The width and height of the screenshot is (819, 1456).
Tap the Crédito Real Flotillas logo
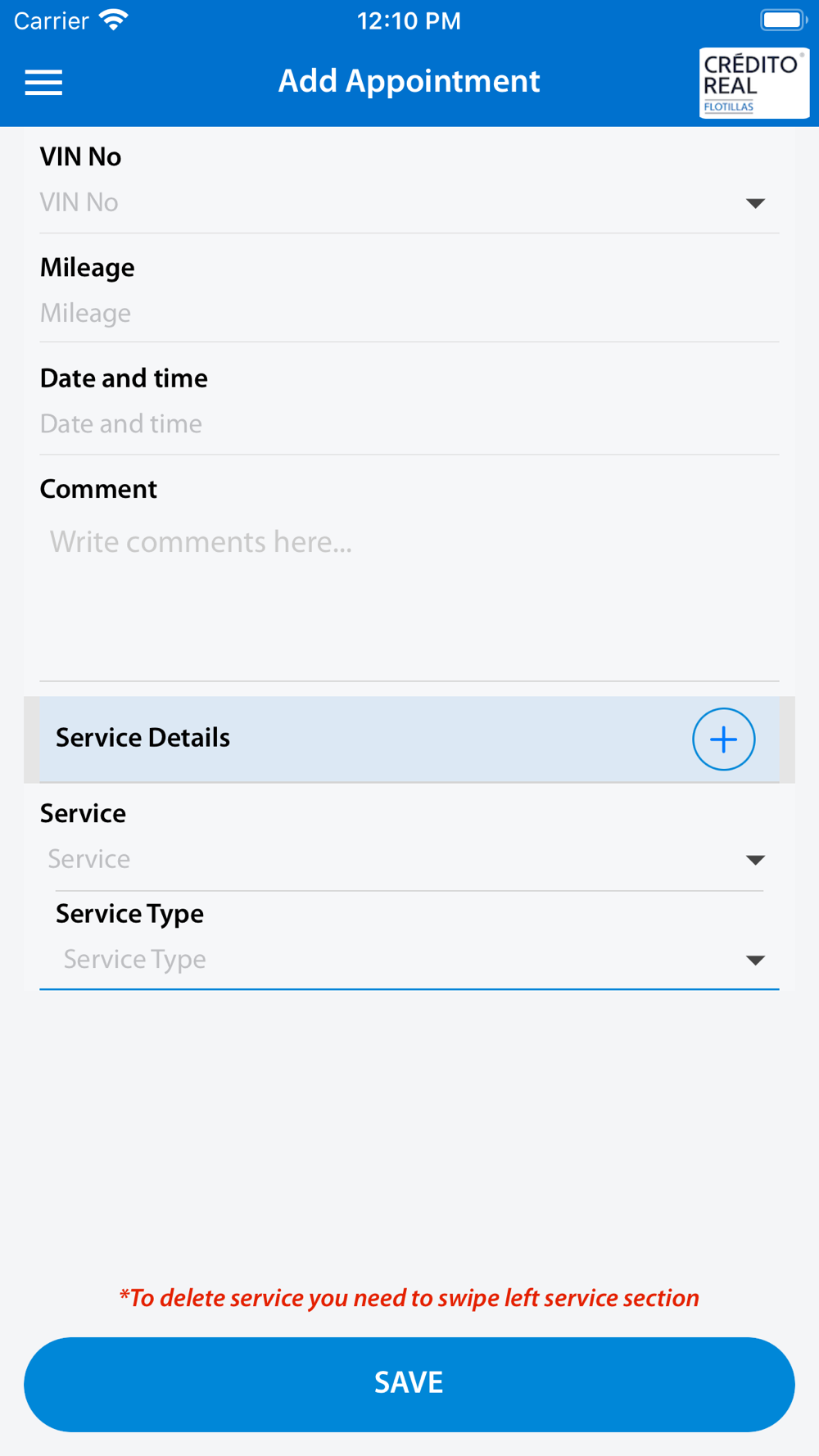click(753, 83)
